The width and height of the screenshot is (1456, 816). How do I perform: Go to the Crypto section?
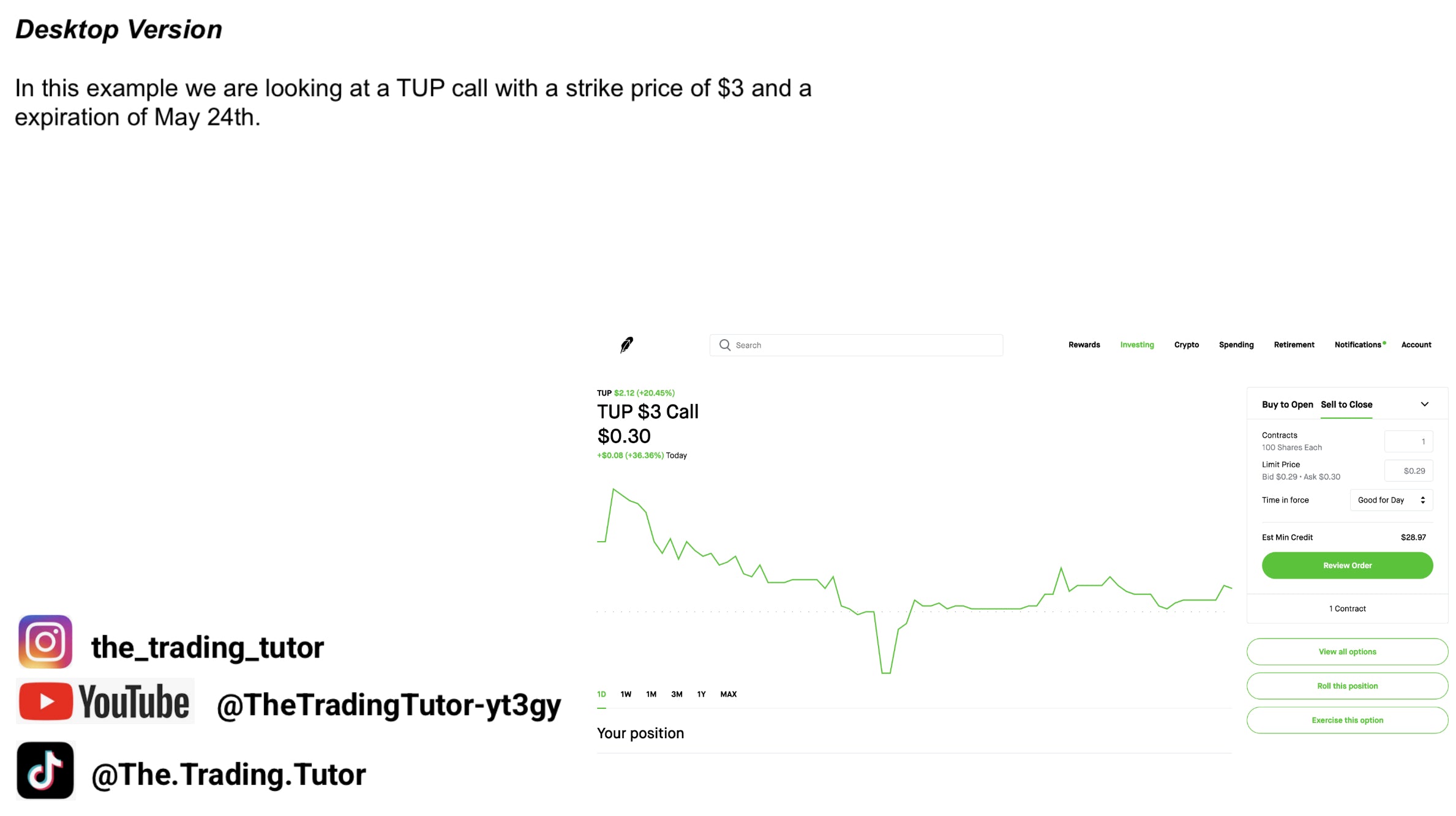pyautogui.click(x=1186, y=345)
